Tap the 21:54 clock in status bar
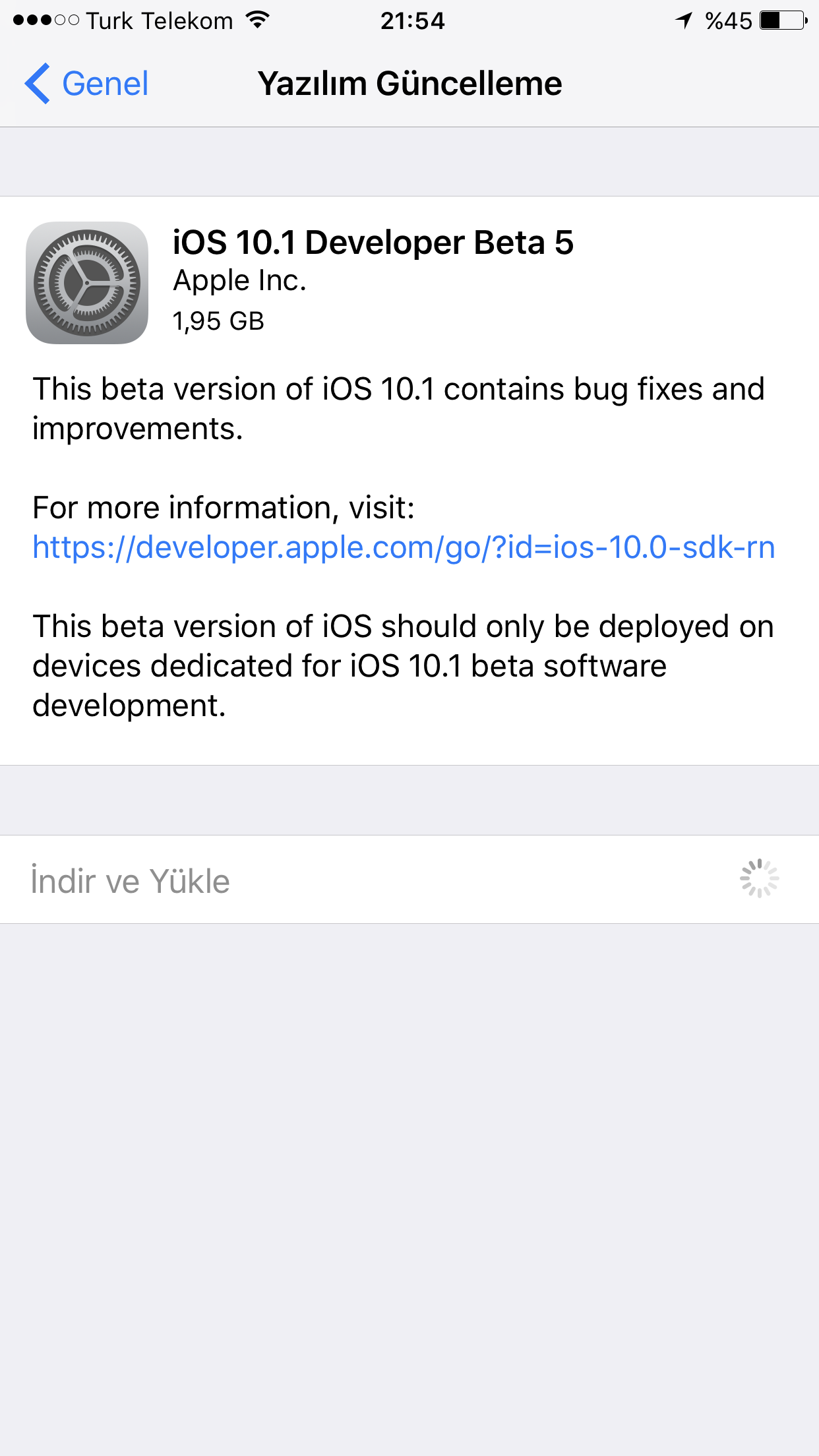 [x=413, y=21]
